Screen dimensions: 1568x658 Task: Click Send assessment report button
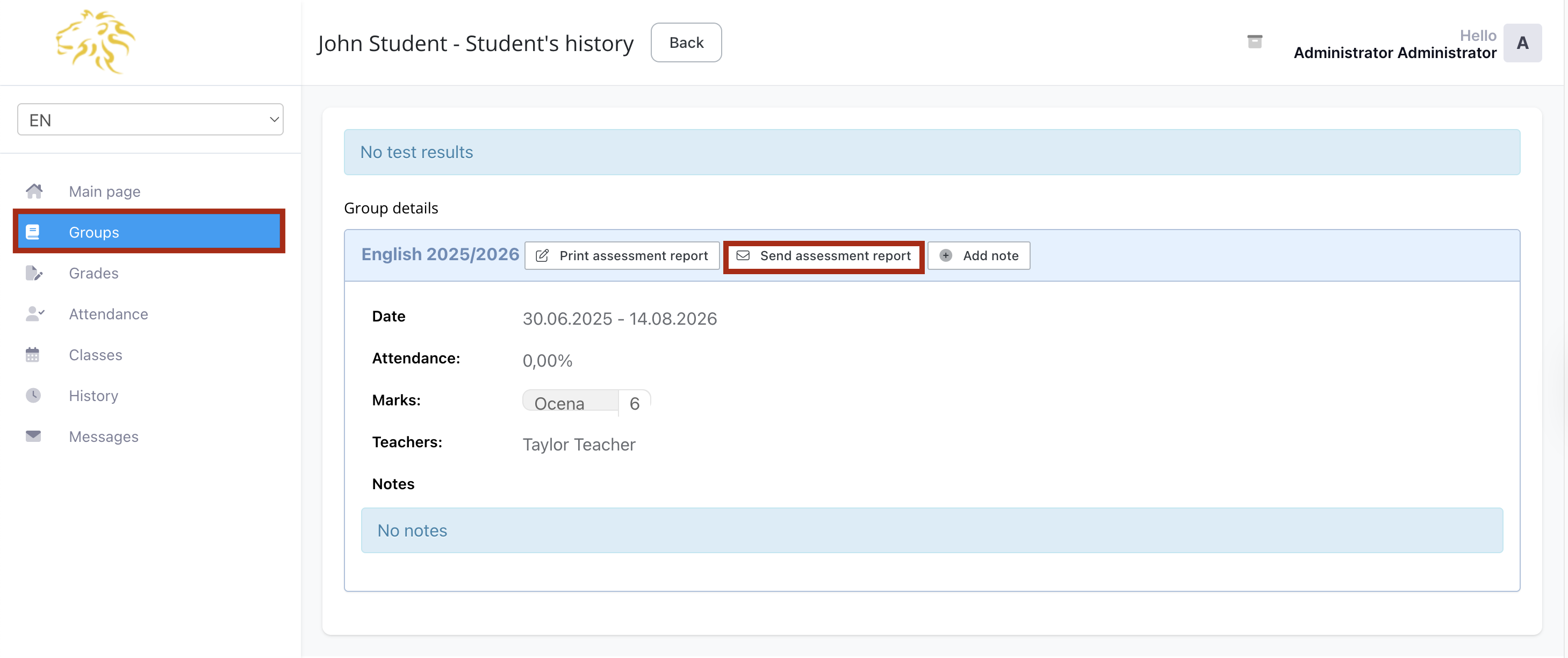pyautogui.click(x=824, y=256)
